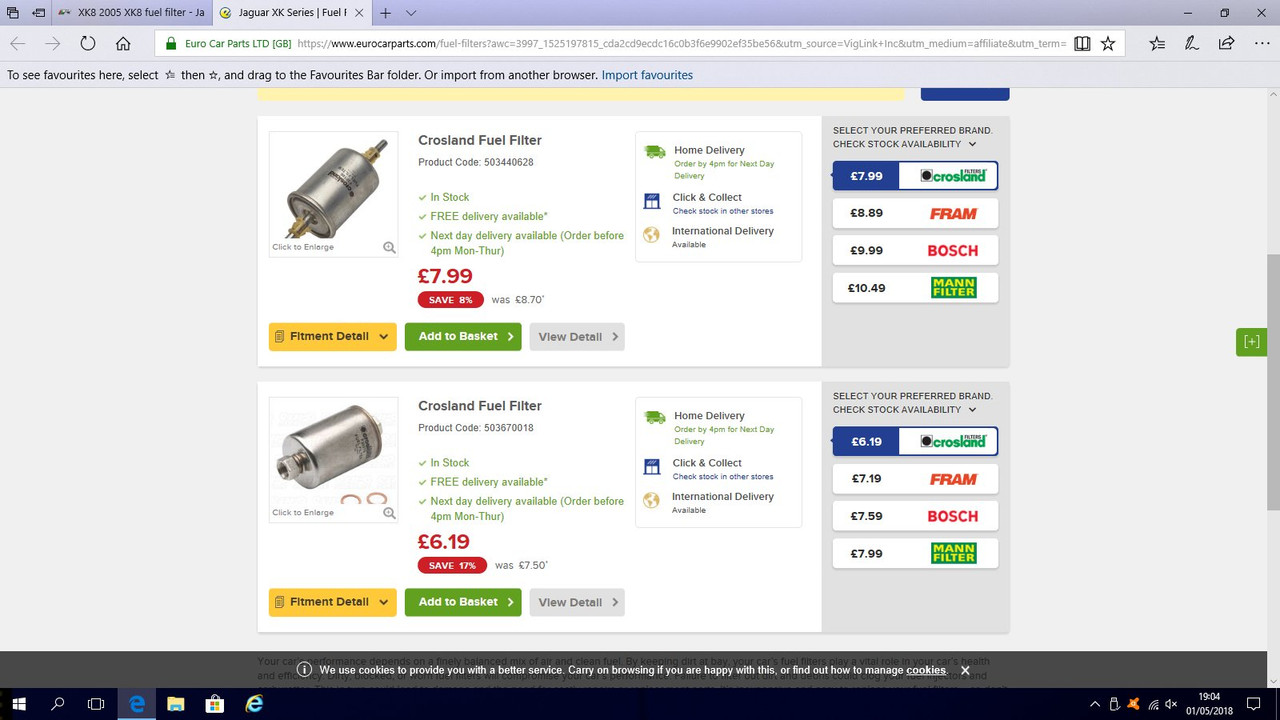The height and width of the screenshot is (720, 1280).
Task: Expand the SELECT YOUR PREFERRED BRAND chevron
Action: click(x=972, y=143)
